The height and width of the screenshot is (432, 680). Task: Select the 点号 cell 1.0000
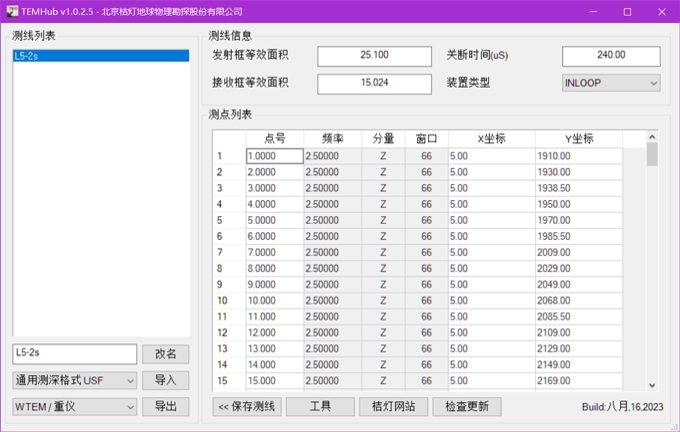click(x=275, y=156)
